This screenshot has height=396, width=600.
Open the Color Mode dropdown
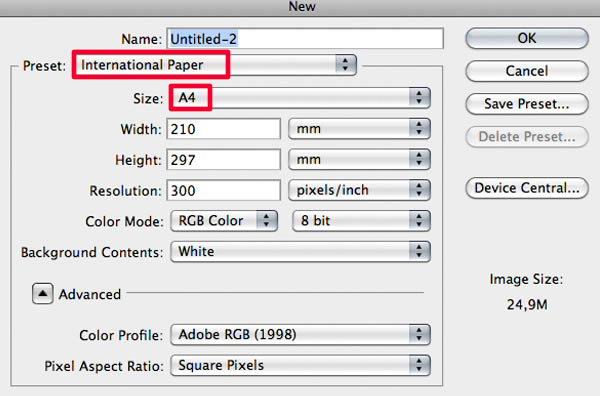pos(224,221)
